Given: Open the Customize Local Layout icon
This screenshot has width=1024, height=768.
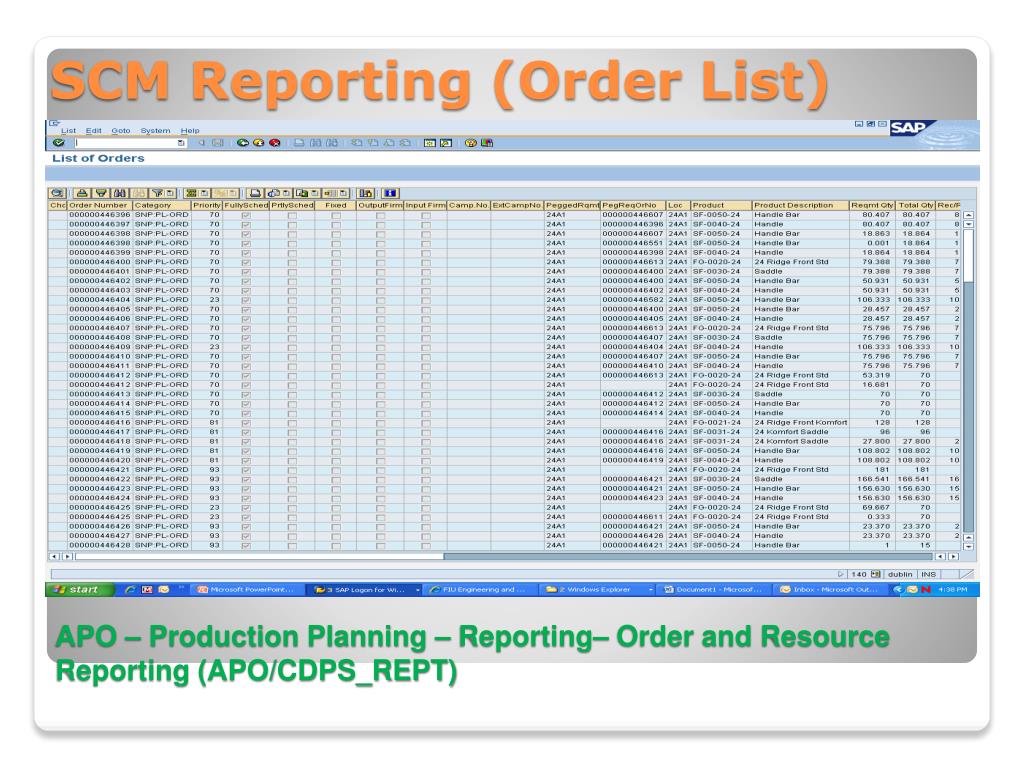Looking at the screenshot, I should [487, 142].
